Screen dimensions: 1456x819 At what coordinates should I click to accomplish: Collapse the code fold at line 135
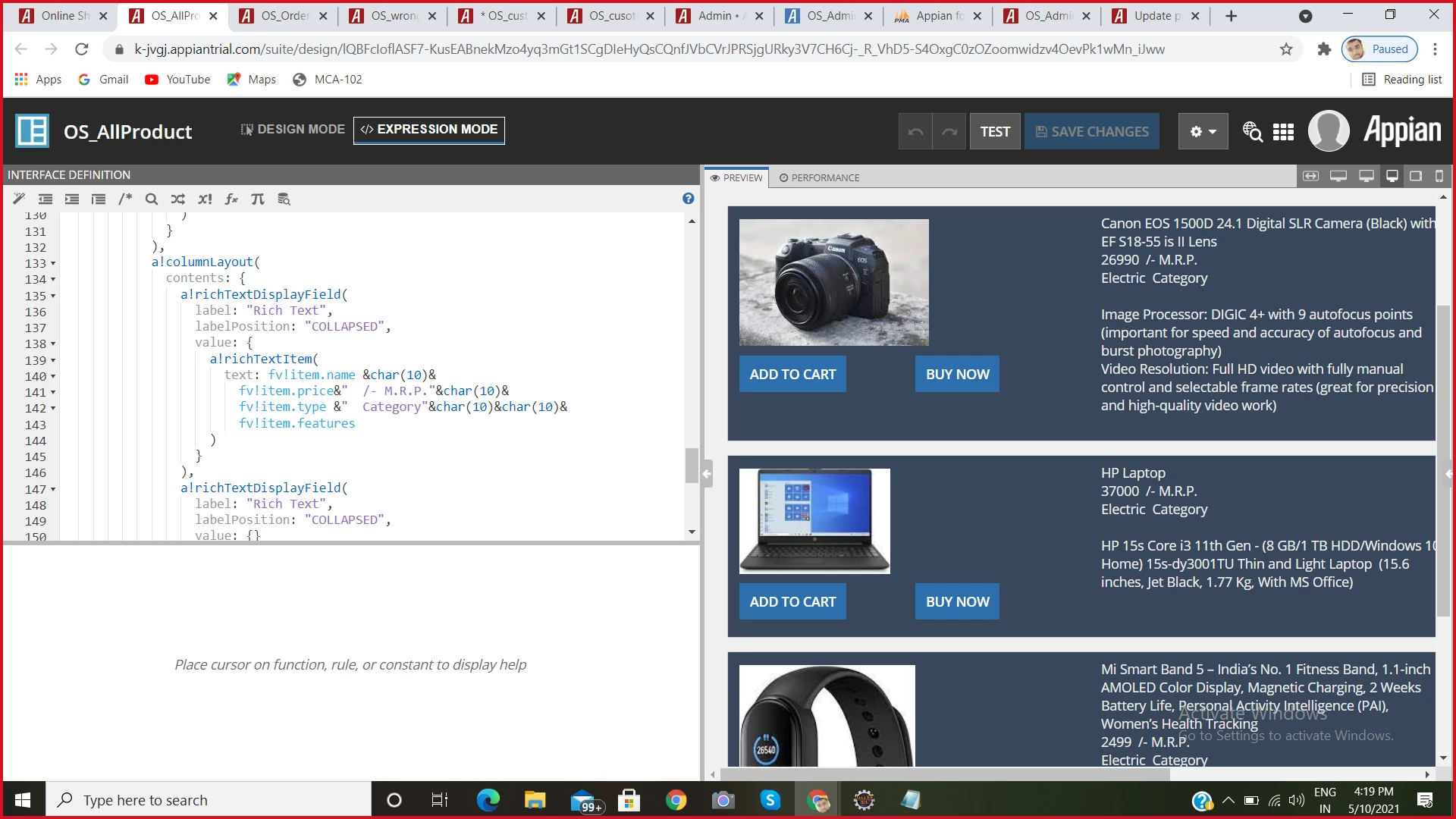click(x=53, y=297)
